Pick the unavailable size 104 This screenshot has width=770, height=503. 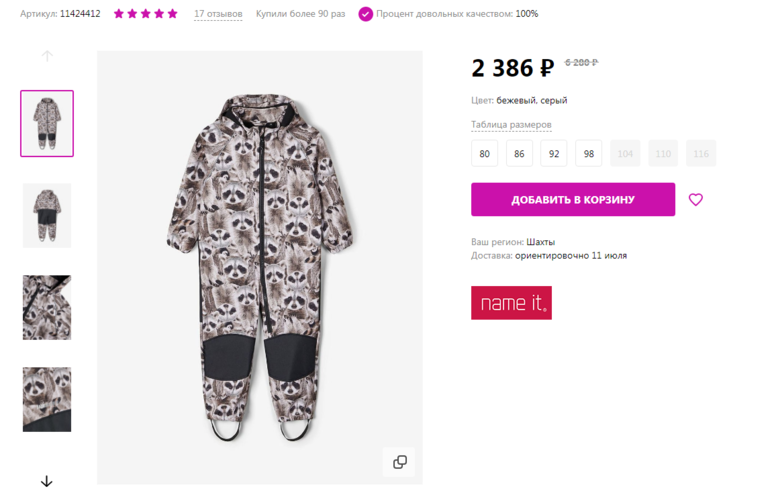[x=626, y=154]
